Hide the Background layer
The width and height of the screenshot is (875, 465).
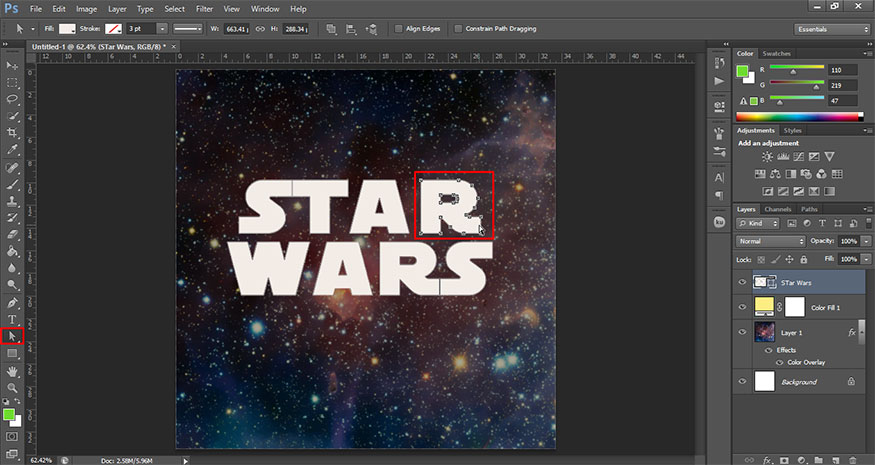tap(742, 382)
